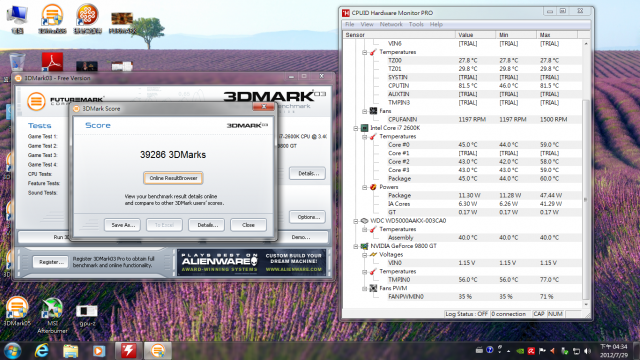
Task: Click the Futuremark orange logo icon
Action: click(x=36, y=101)
